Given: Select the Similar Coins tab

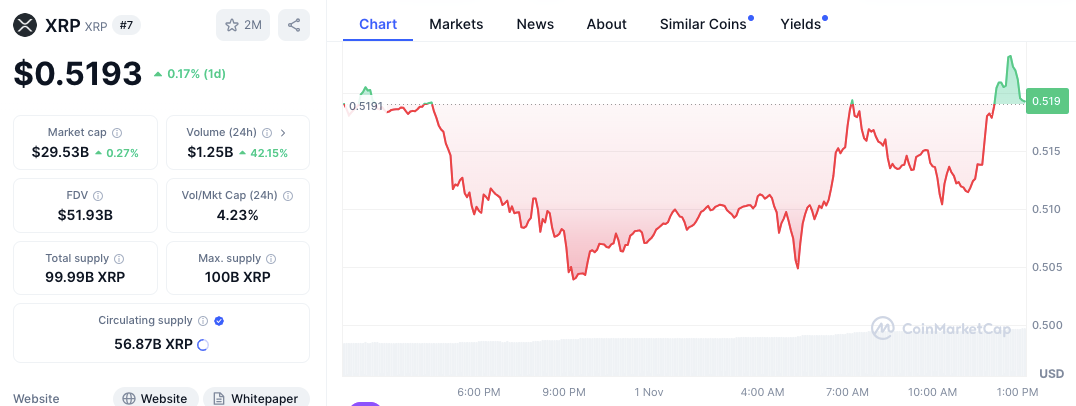Looking at the screenshot, I should coord(703,24).
